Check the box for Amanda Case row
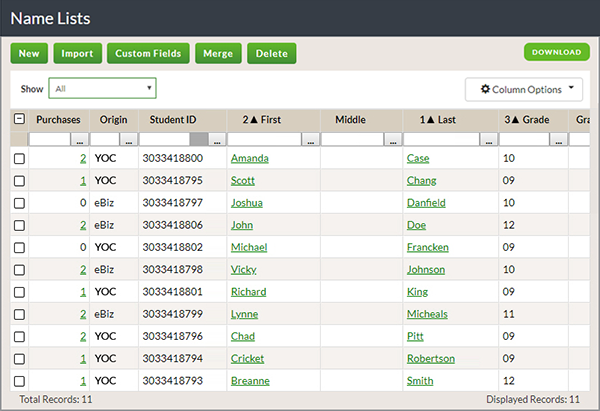The image size is (600, 411). 19,159
